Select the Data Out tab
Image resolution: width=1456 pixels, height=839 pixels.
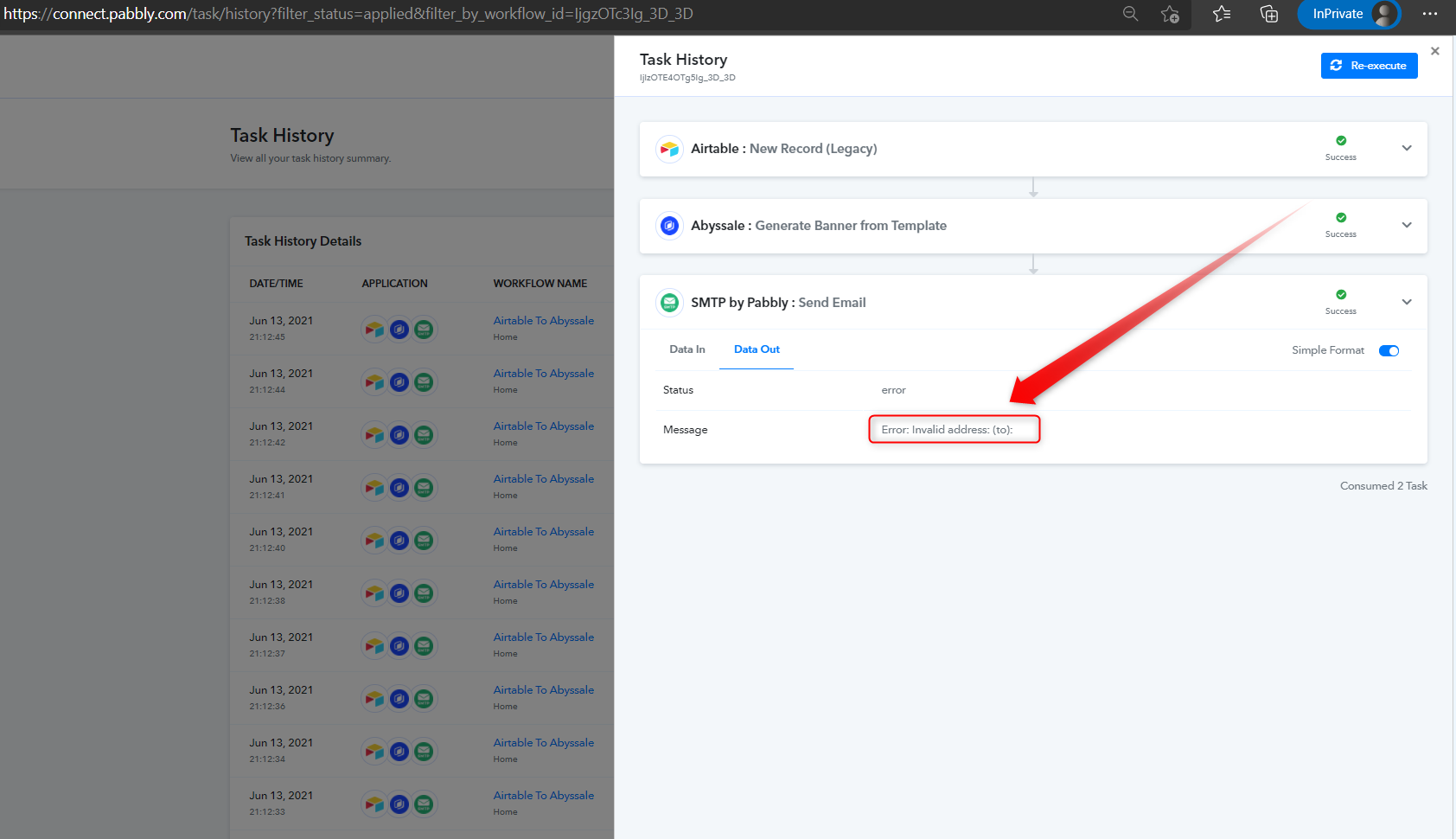(757, 349)
